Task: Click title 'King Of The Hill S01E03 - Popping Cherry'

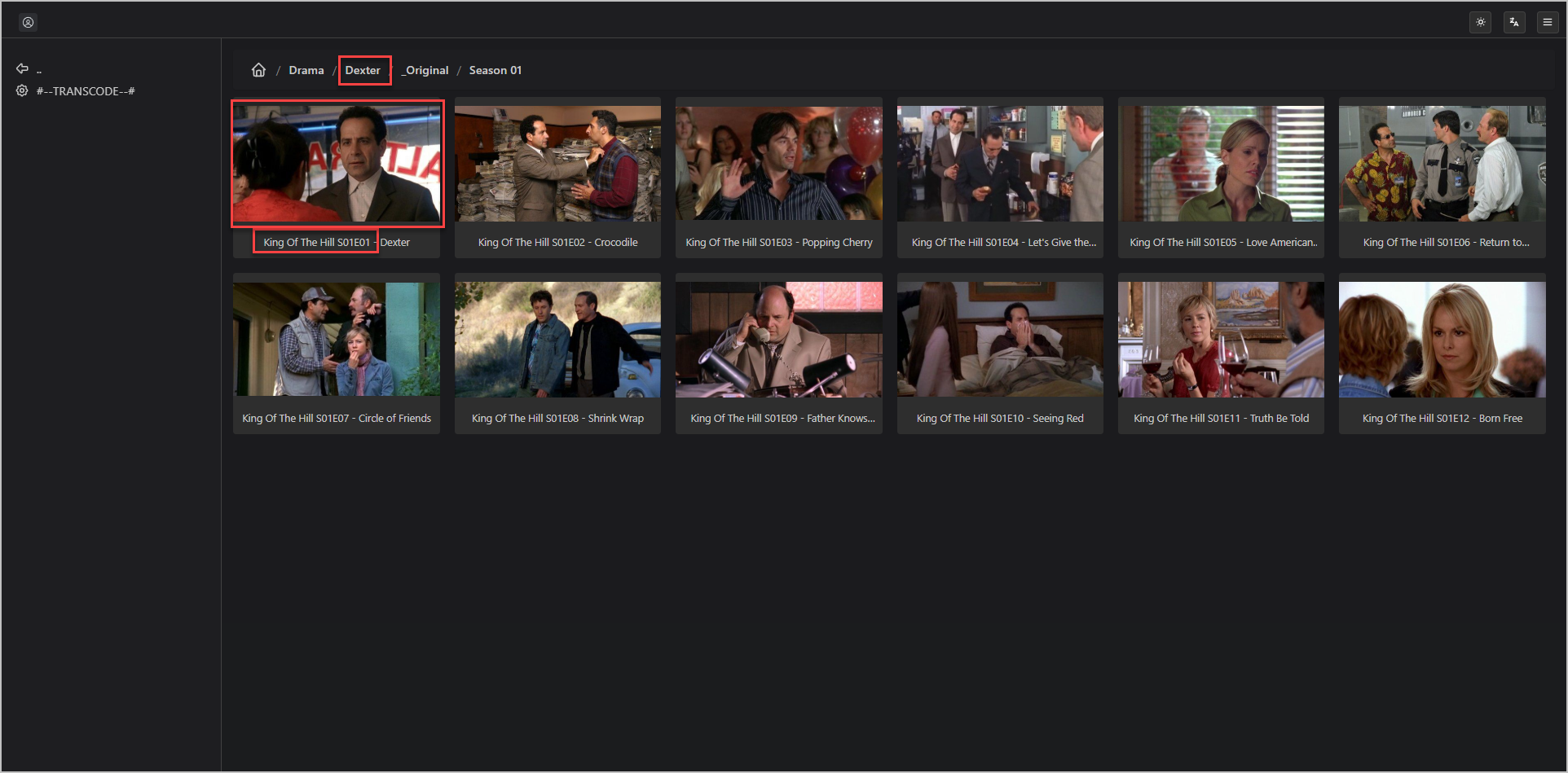Action: (779, 243)
